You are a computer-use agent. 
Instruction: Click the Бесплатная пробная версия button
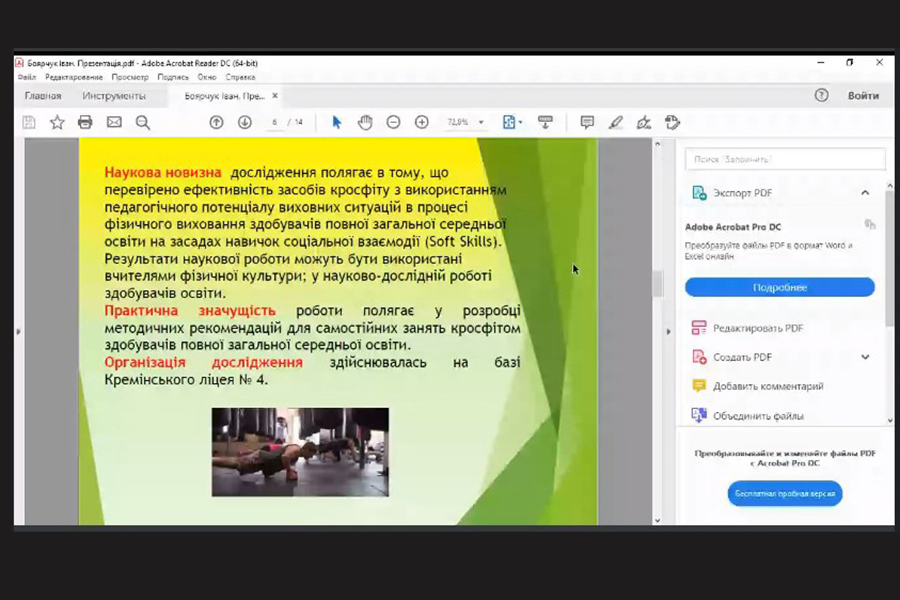784,494
